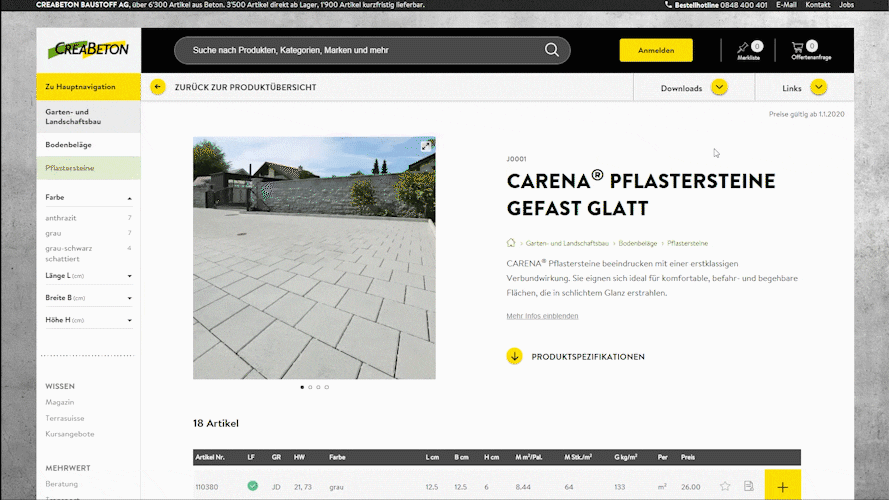The height and width of the screenshot is (500, 889).
Task: Open Beratung under Mehrwert
Action: tap(62, 484)
